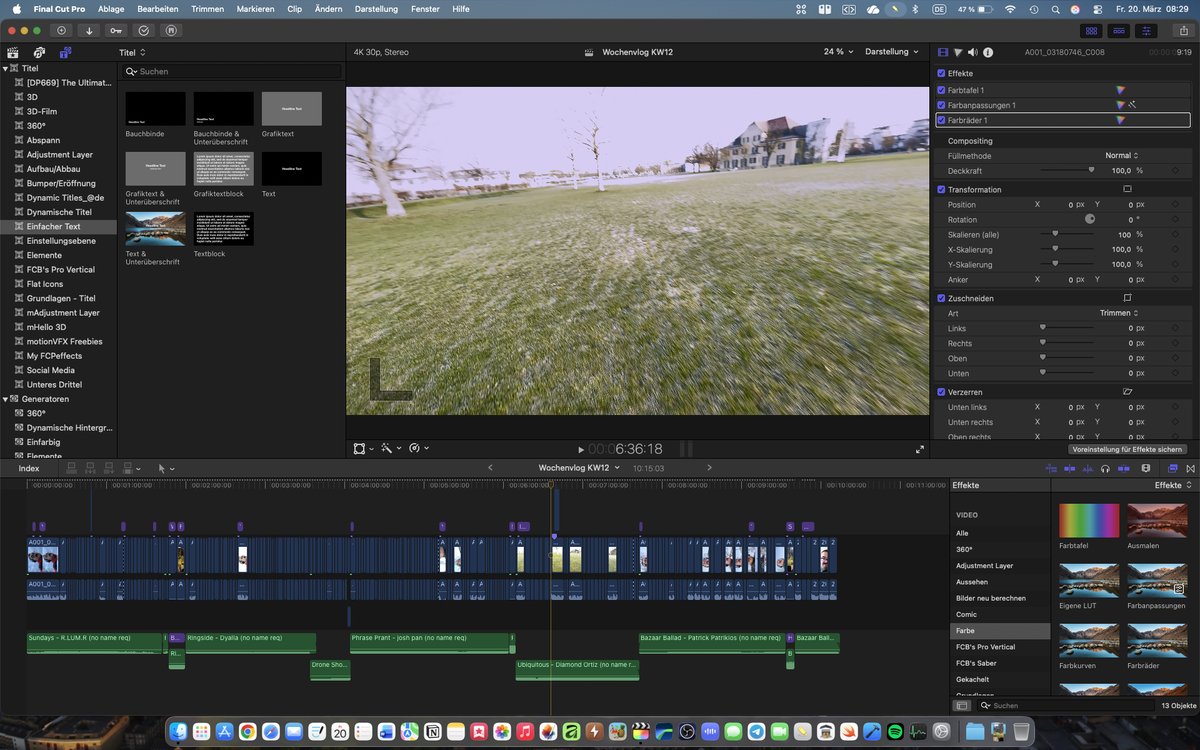Click the Index button above the timeline
Image resolution: width=1200 pixels, height=750 pixels.
coord(29,468)
